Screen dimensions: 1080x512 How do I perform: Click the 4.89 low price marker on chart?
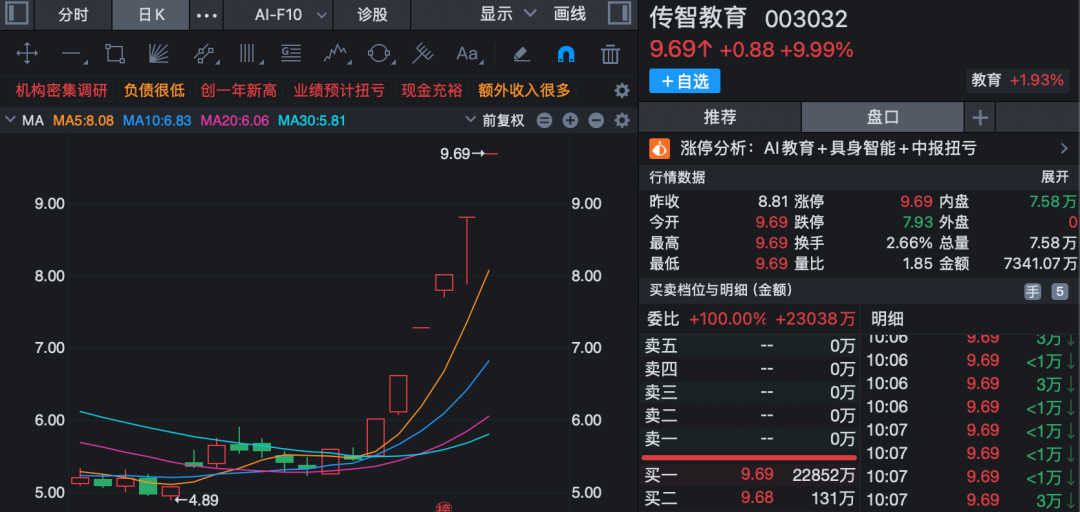[196, 500]
